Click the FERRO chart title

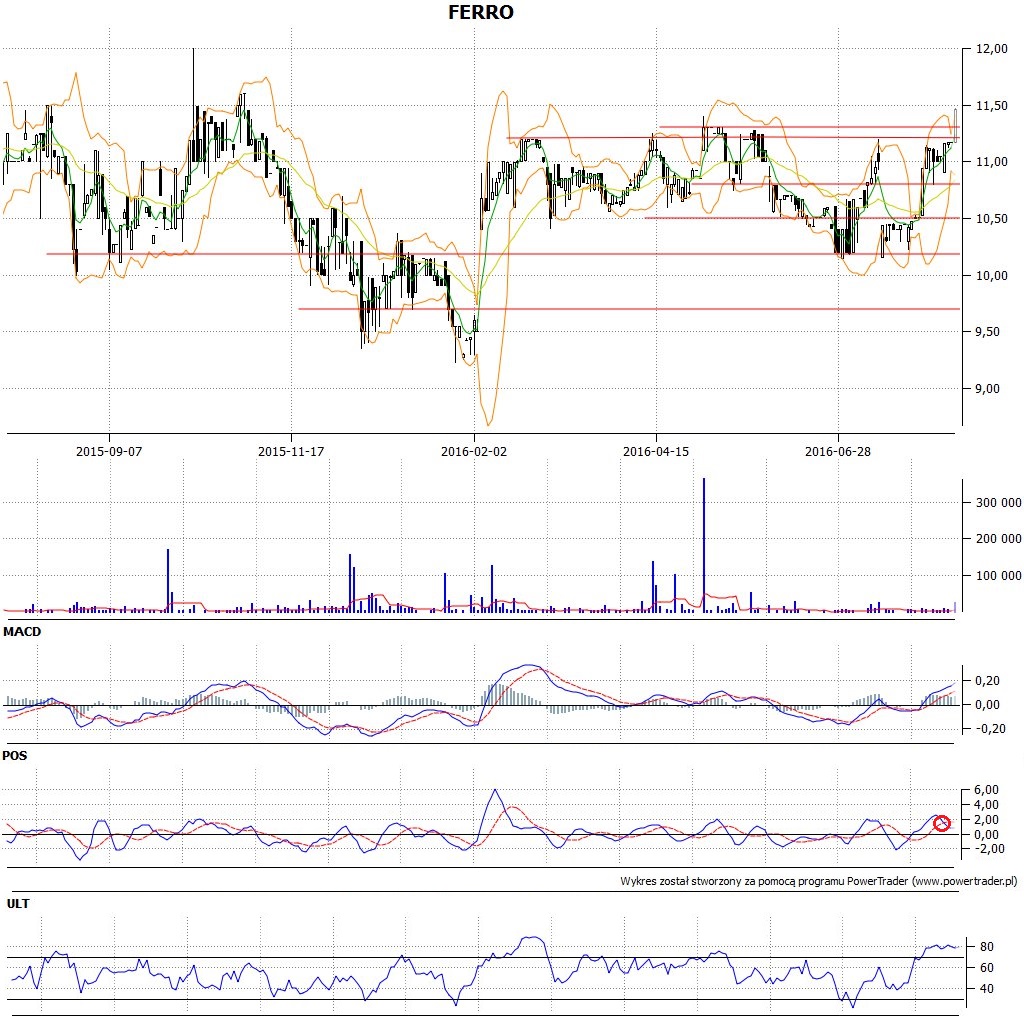[481, 12]
